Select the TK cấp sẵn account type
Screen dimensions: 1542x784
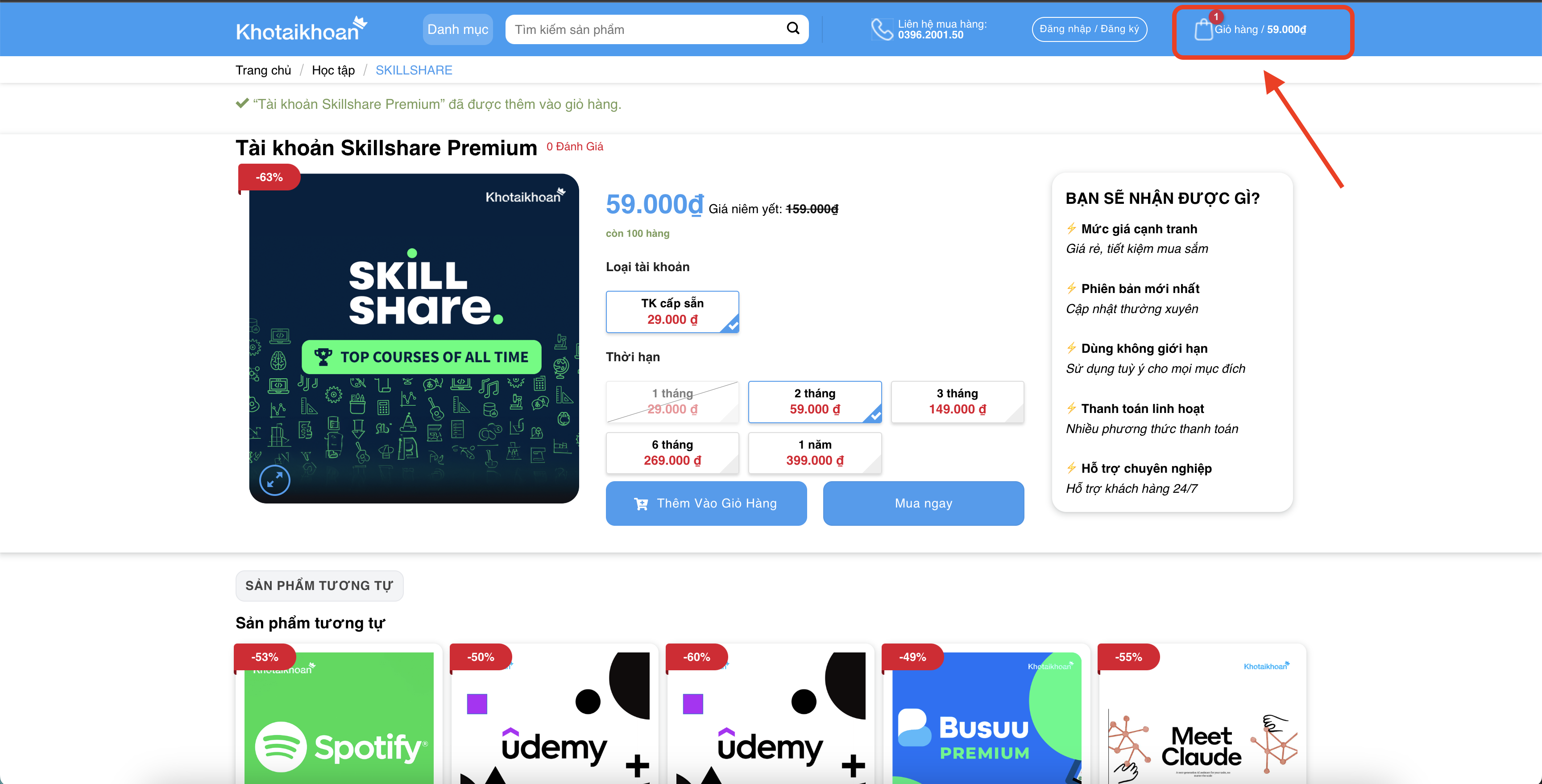click(x=672, y=312)
